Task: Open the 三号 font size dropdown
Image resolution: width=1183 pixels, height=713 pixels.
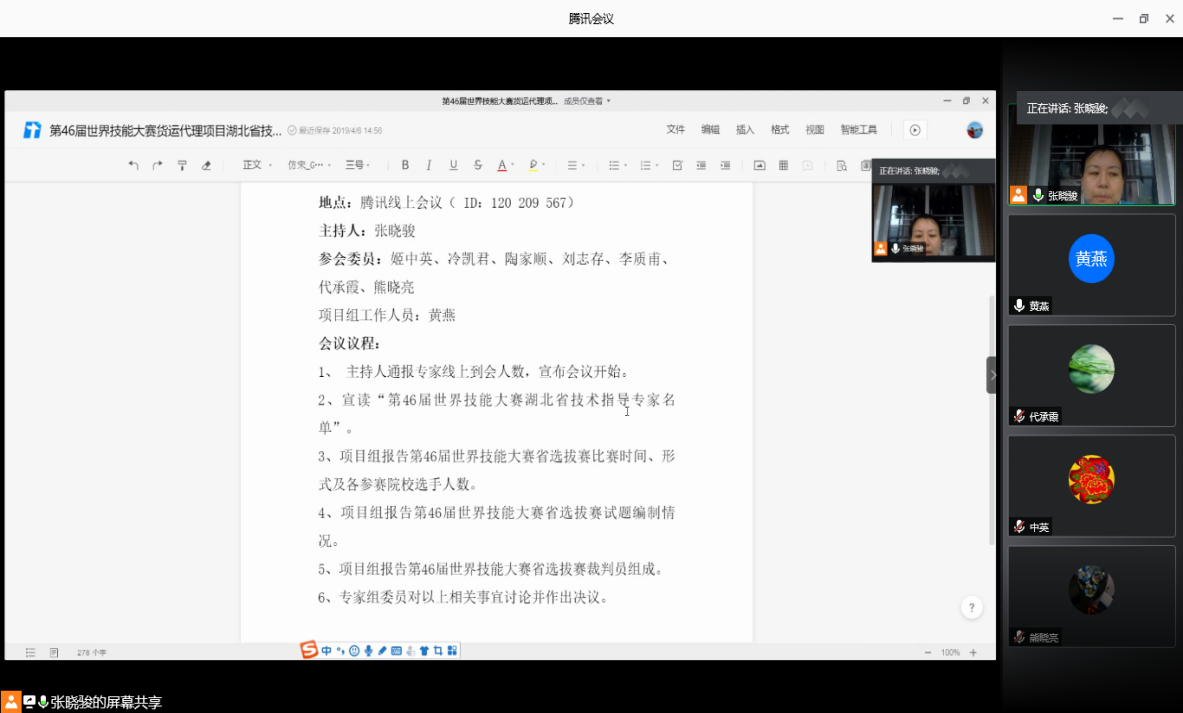Action: 357,165
